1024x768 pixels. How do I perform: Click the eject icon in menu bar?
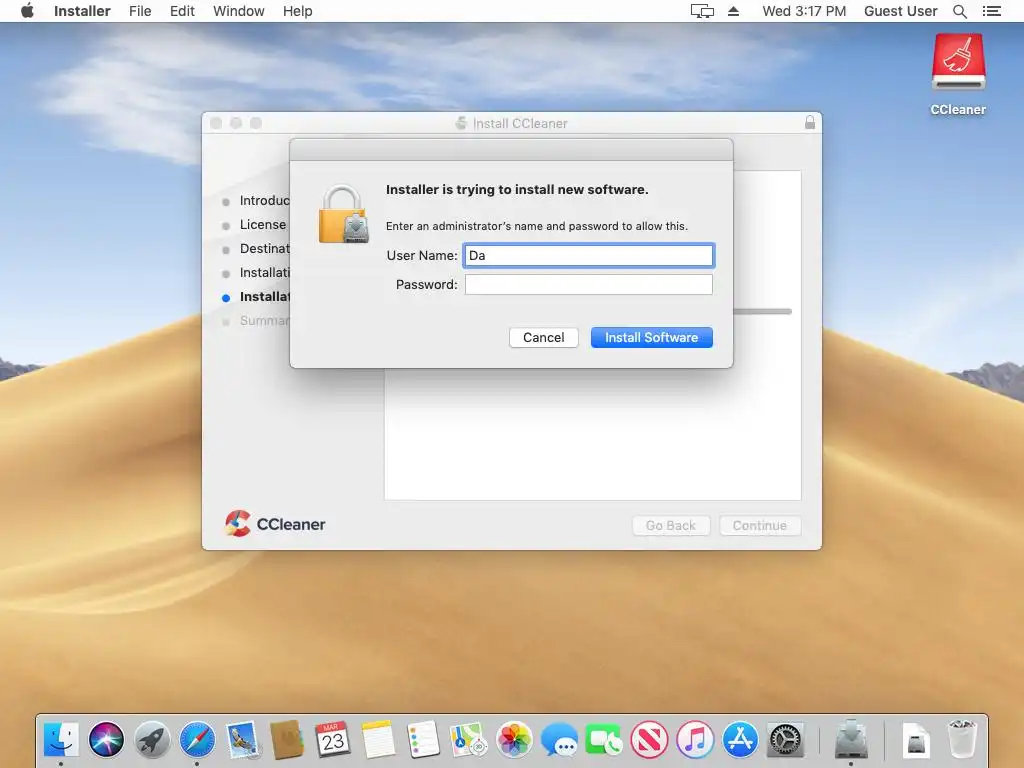[x=733, y=11]
